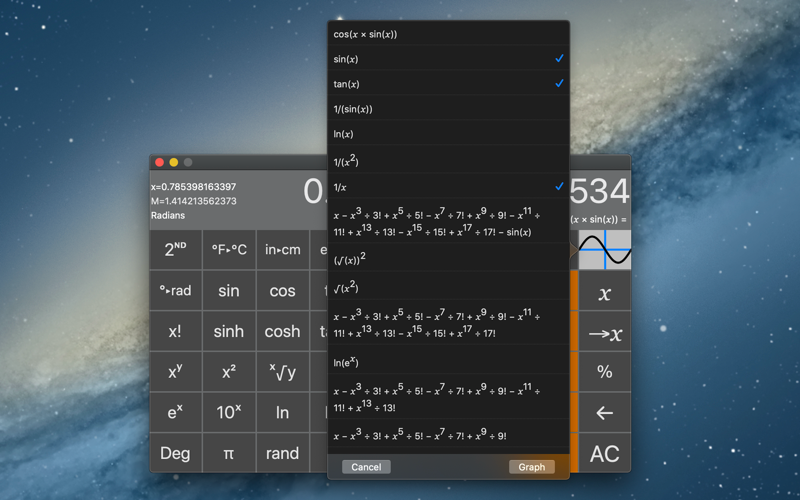The image size is (800, 500).
Task: Click the sinh key
Action: tap(229, 331)
